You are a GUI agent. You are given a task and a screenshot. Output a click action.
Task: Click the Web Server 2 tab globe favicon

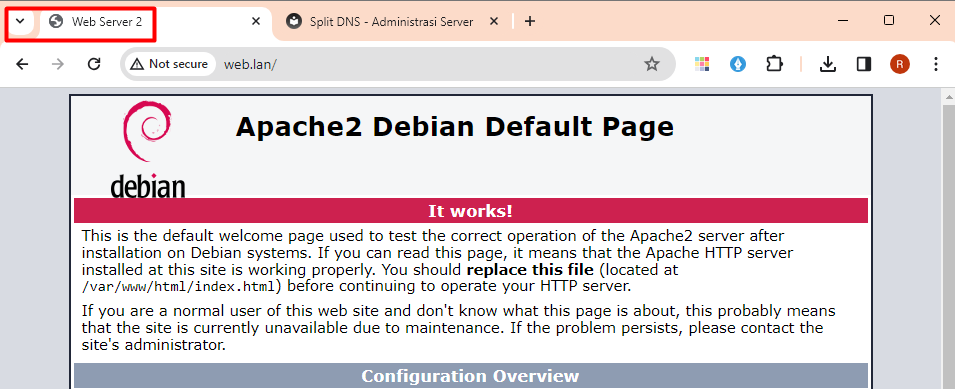pos(57,21)
